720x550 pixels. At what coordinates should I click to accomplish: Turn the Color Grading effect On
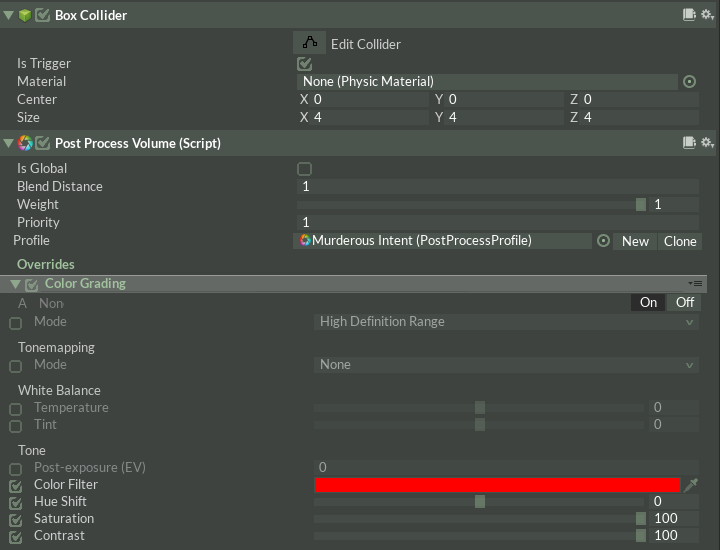[648, 303]
